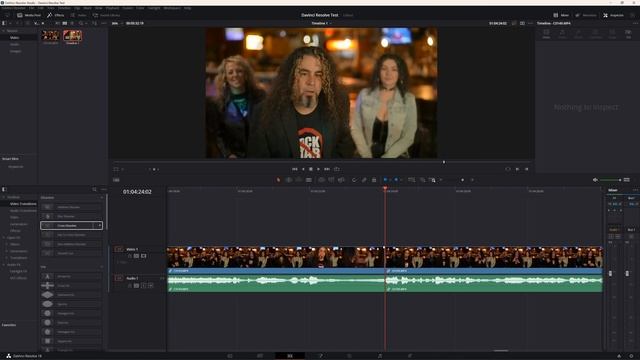Toggle the Effects panel button
Screen dimensions: 640x360
coord(56,15)
